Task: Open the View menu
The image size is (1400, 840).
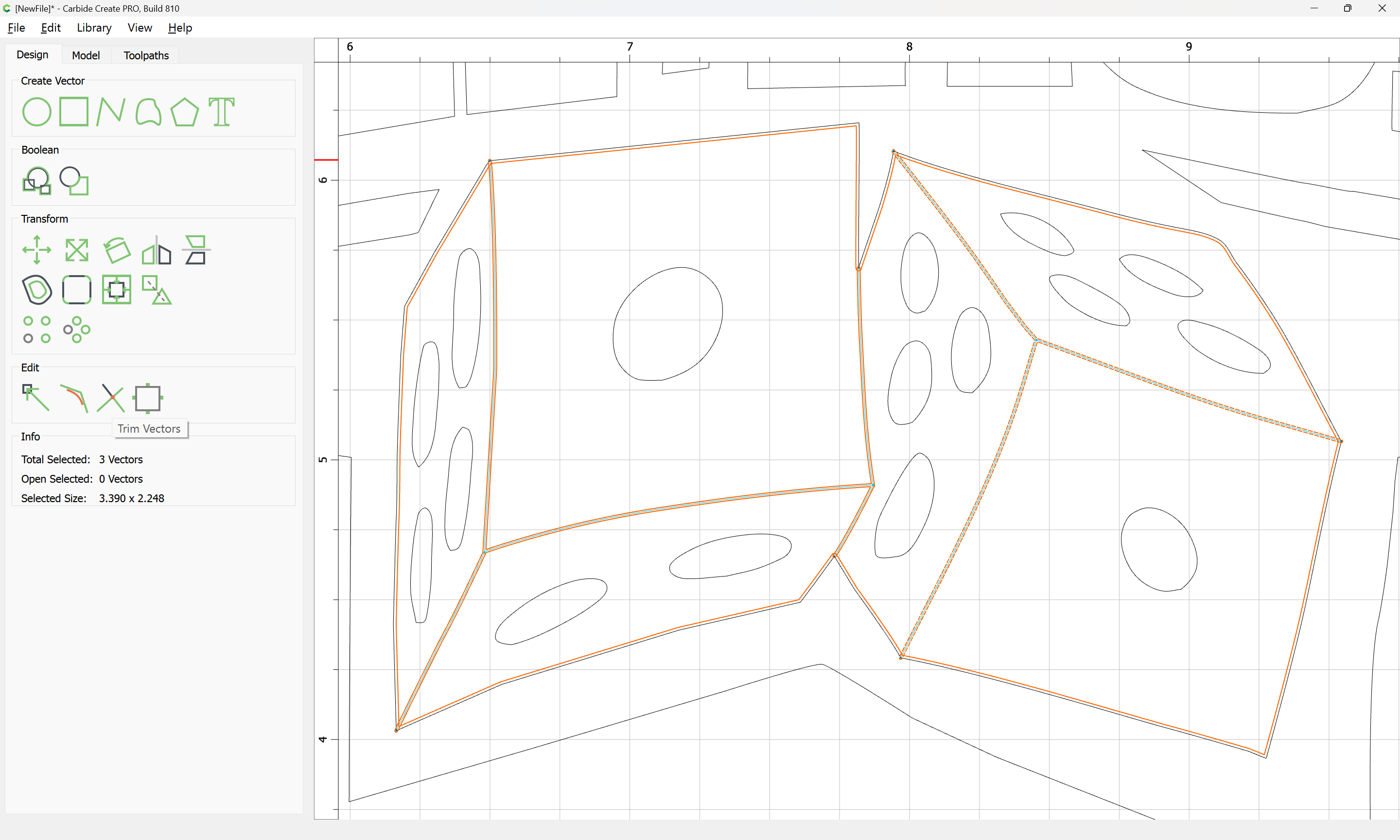Action: click(140, 28)
